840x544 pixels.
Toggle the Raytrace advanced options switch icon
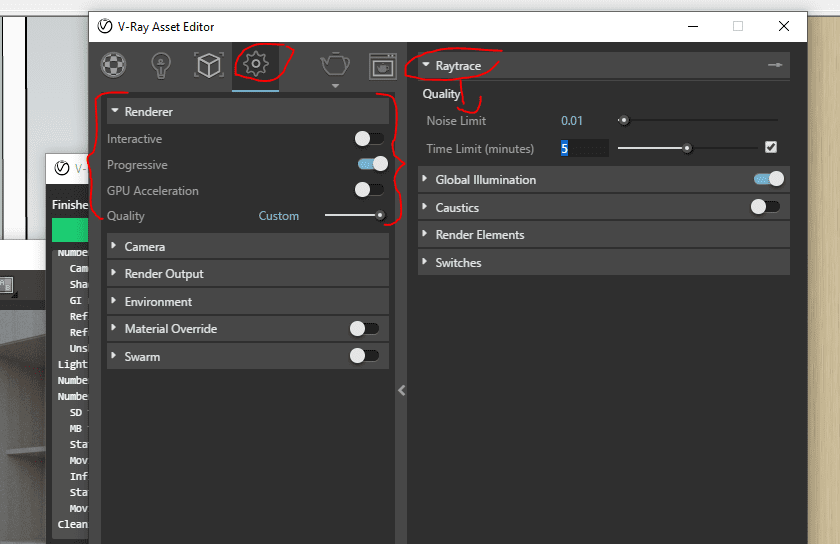775,65
